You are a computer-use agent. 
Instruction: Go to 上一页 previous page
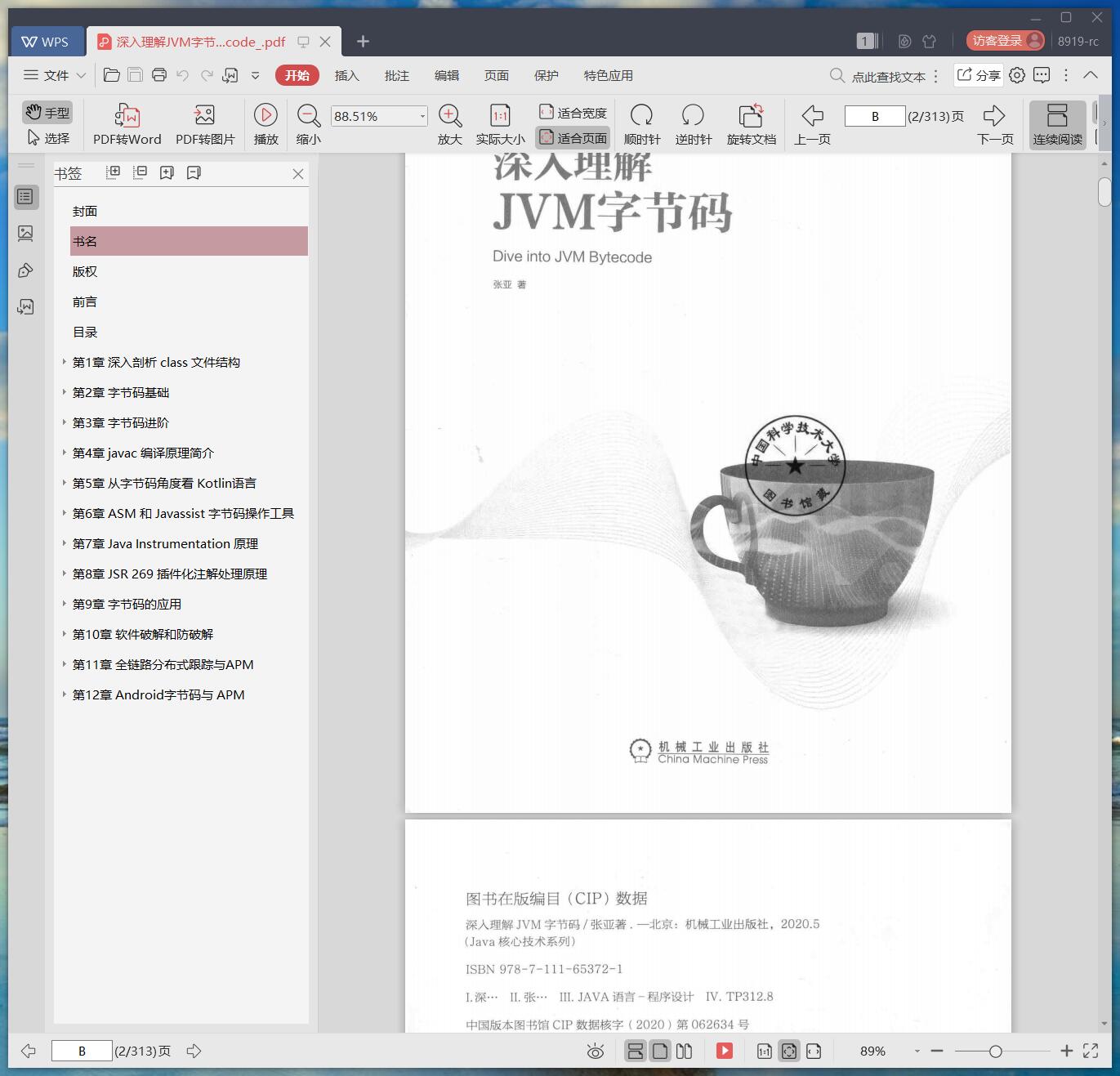(812, 124)
